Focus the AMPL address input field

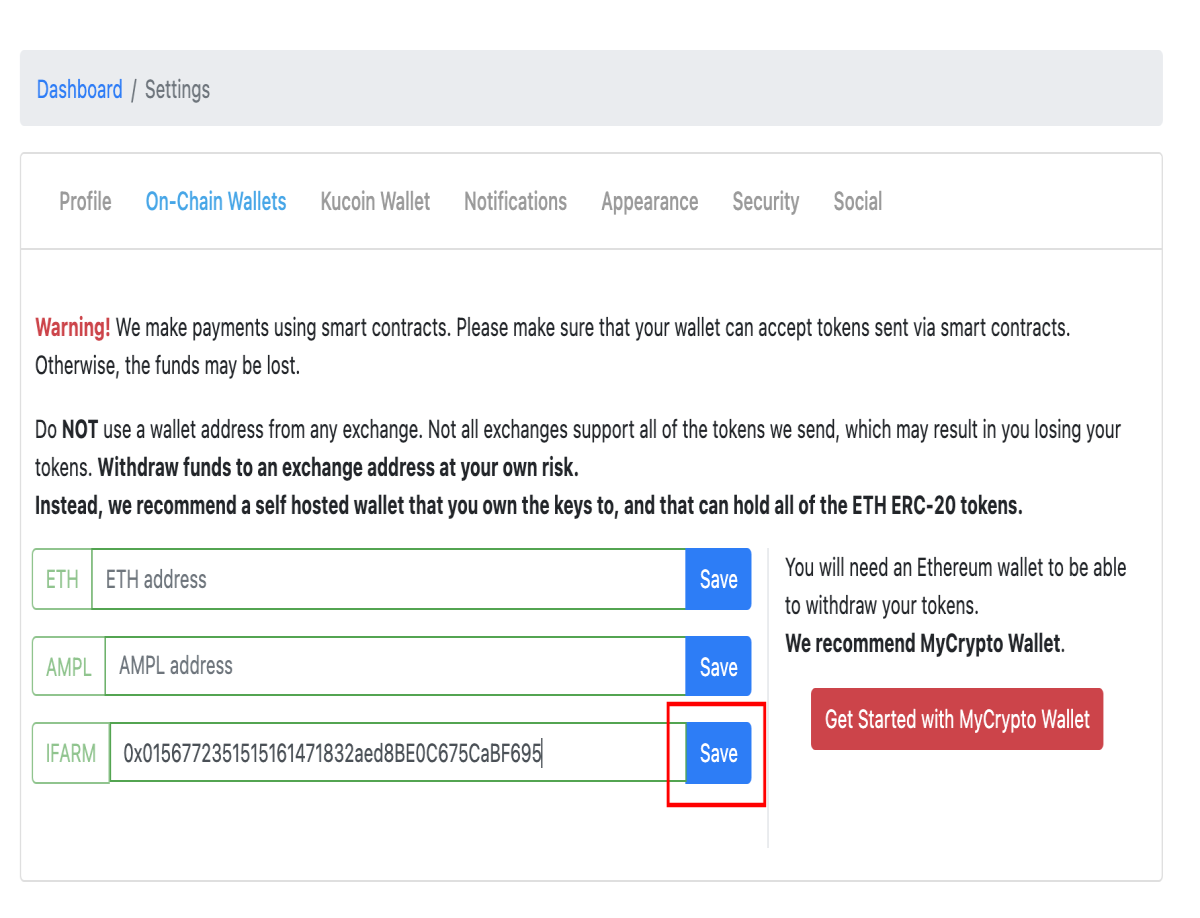pyautogui.click(x=395, y=666)
